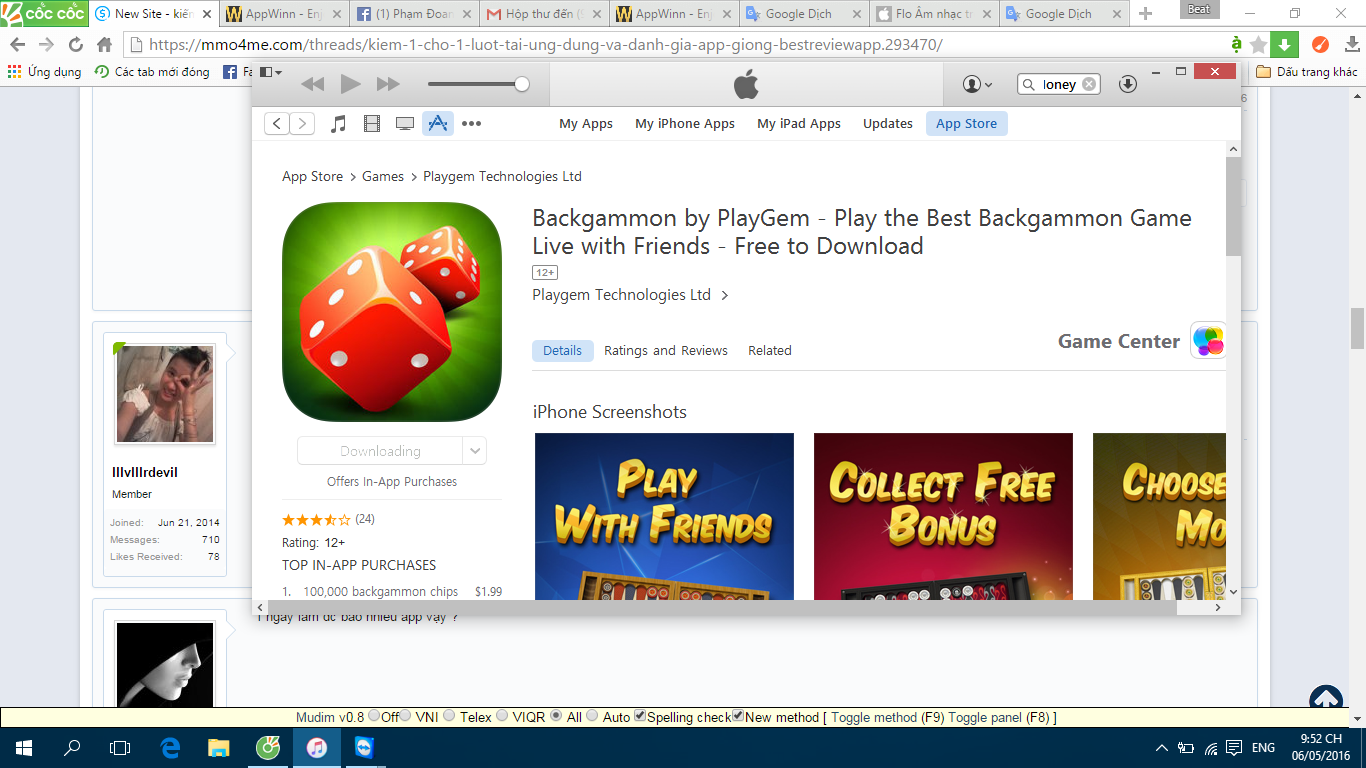Switch to the My iPad Apps tab
1366x768 pixels.
coord(799,124)
